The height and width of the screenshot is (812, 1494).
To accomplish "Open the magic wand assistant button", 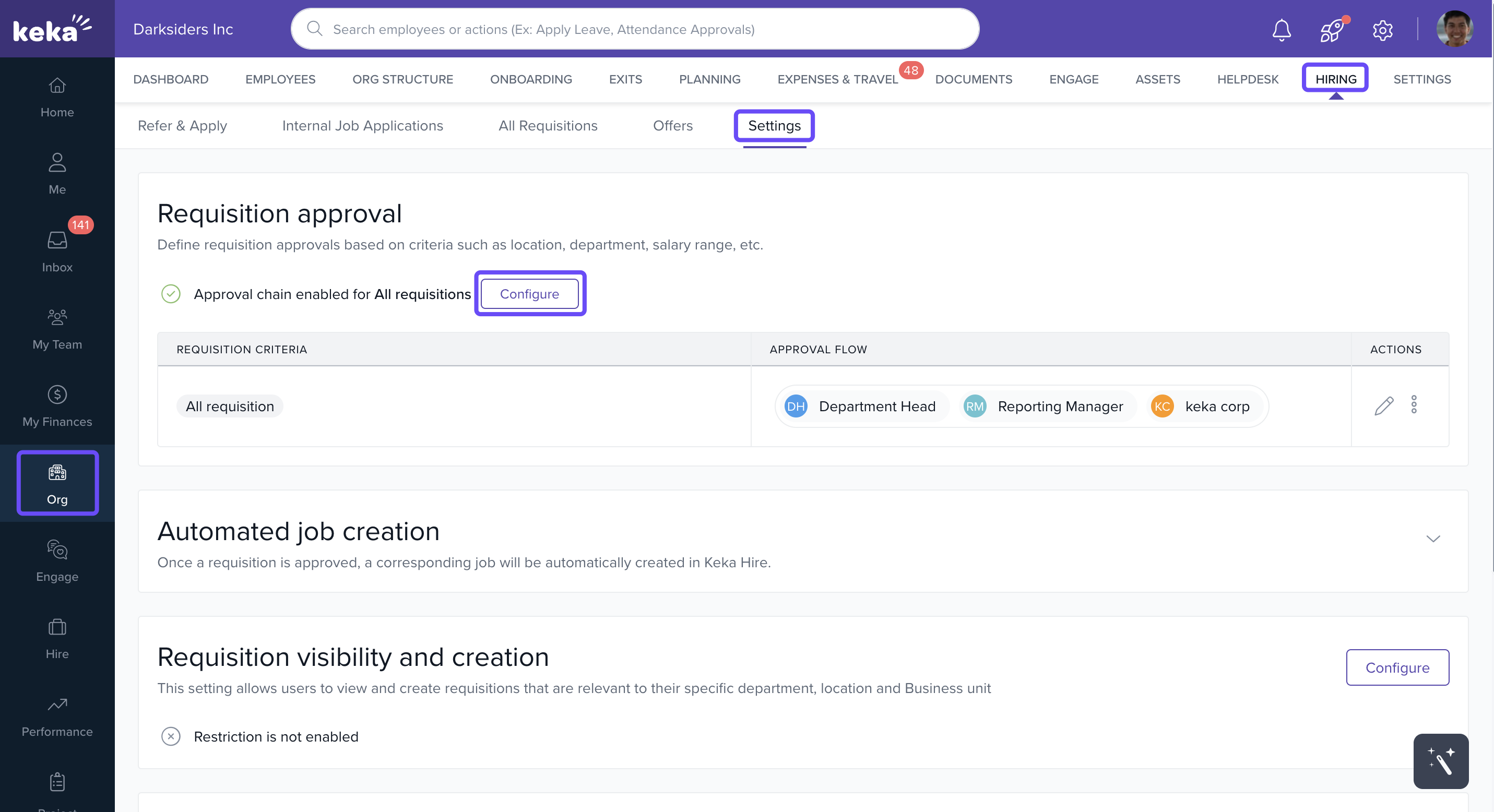I will click(1441, 761).
